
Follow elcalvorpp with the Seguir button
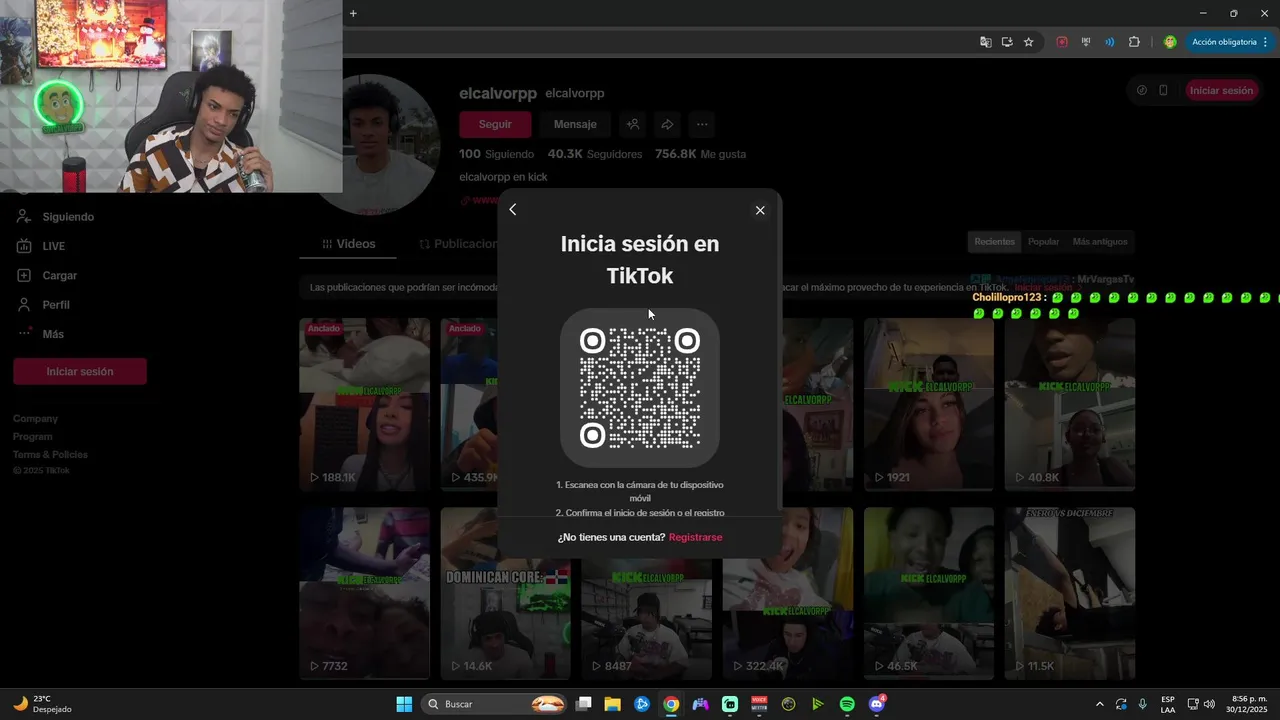click(x=495, y=125)
